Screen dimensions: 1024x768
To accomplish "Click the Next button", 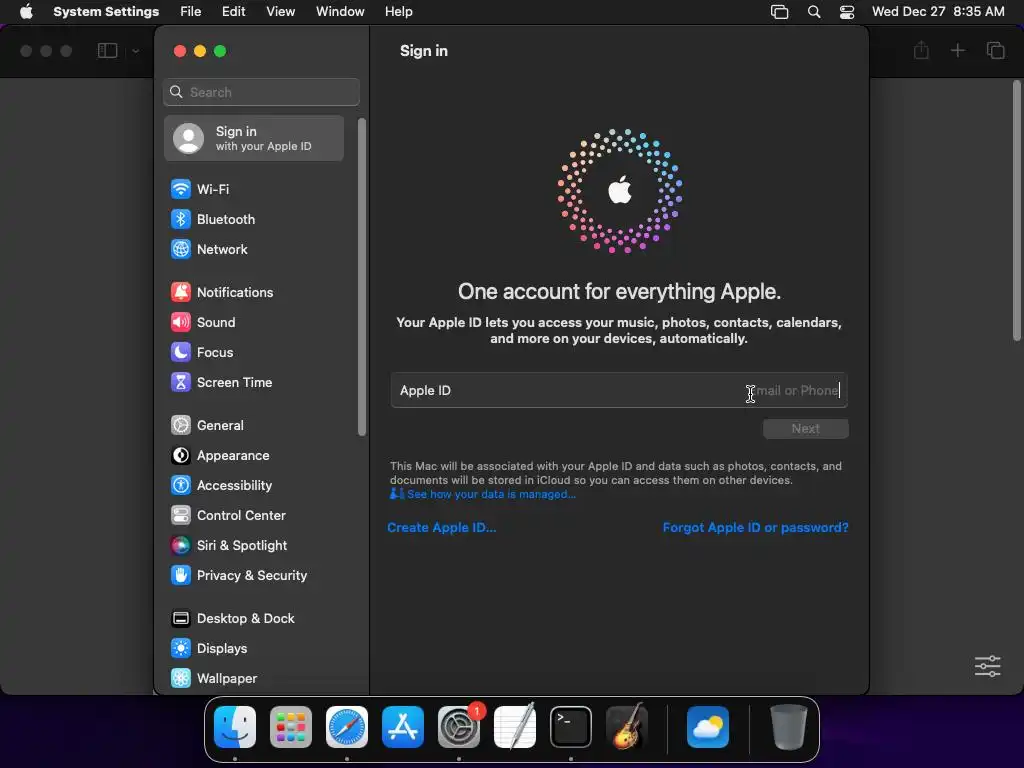I will (x=806, y=429).
